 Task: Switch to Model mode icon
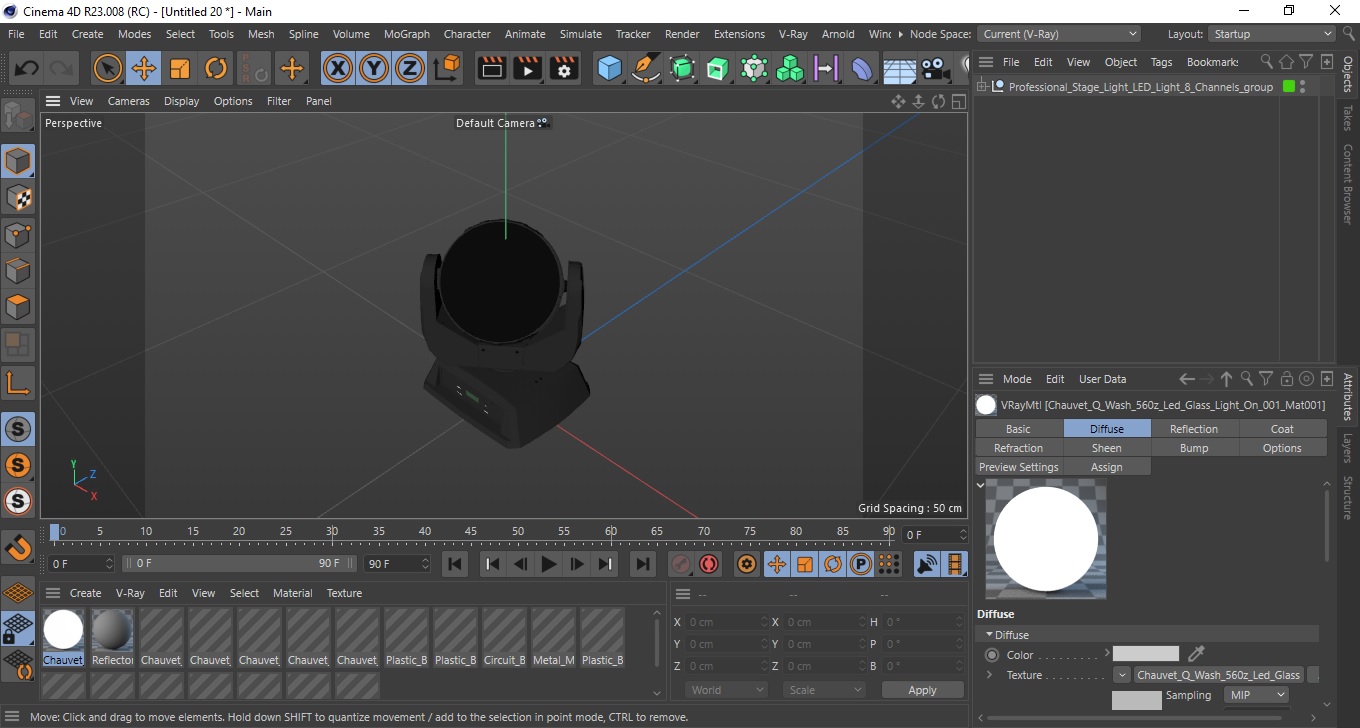[18, 161]
